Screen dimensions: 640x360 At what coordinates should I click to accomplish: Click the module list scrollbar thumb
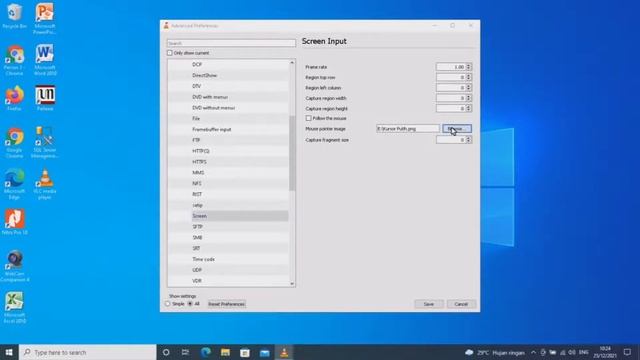[292, 153]
